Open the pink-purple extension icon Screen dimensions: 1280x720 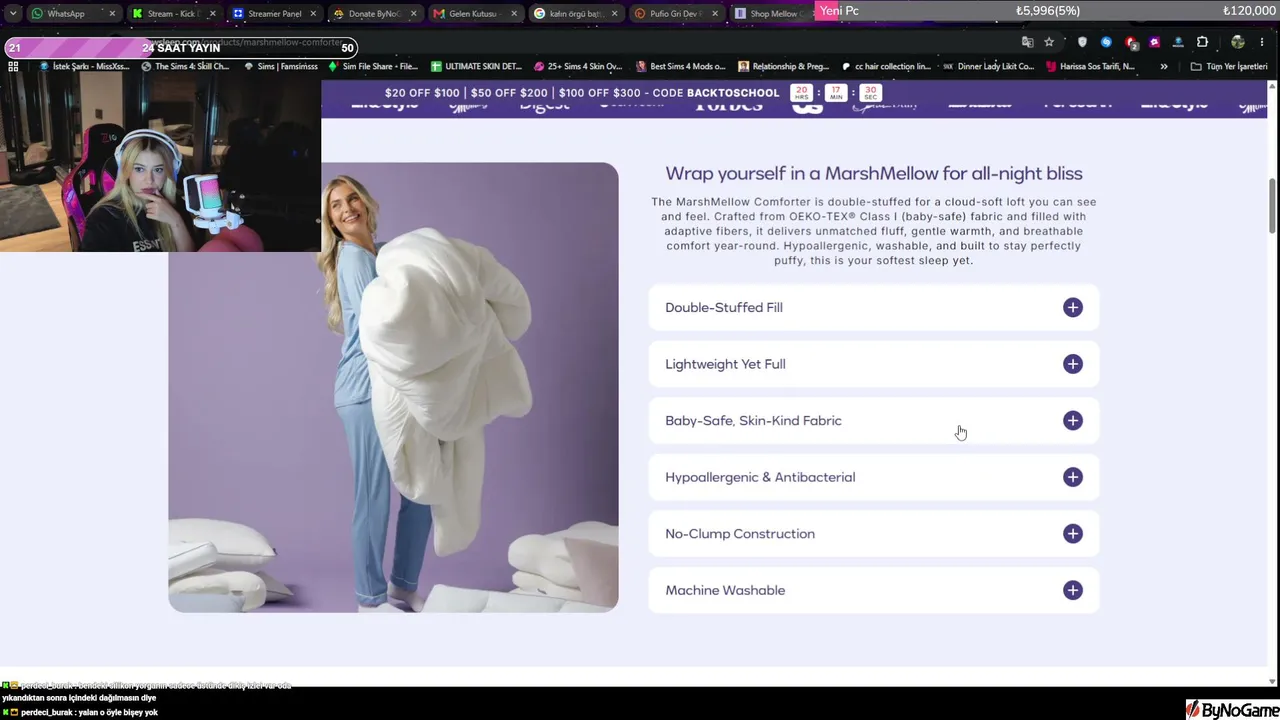[x=1155, y=42]
